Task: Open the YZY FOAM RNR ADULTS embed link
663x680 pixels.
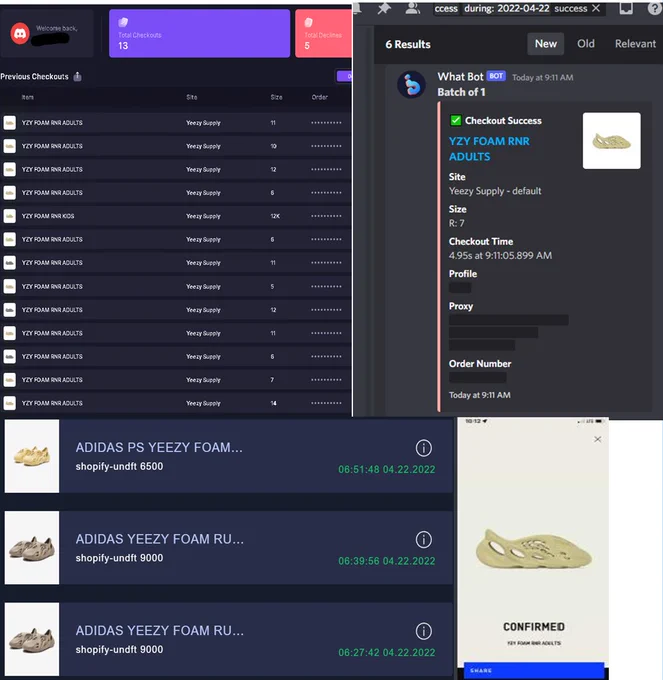Action: tap(489, 149)
